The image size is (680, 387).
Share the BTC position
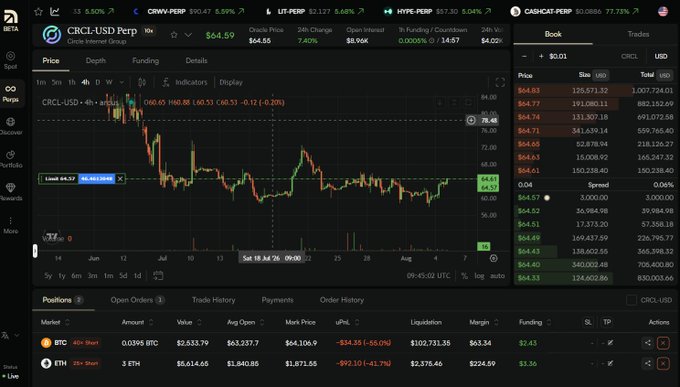click(x=647, y=343)
